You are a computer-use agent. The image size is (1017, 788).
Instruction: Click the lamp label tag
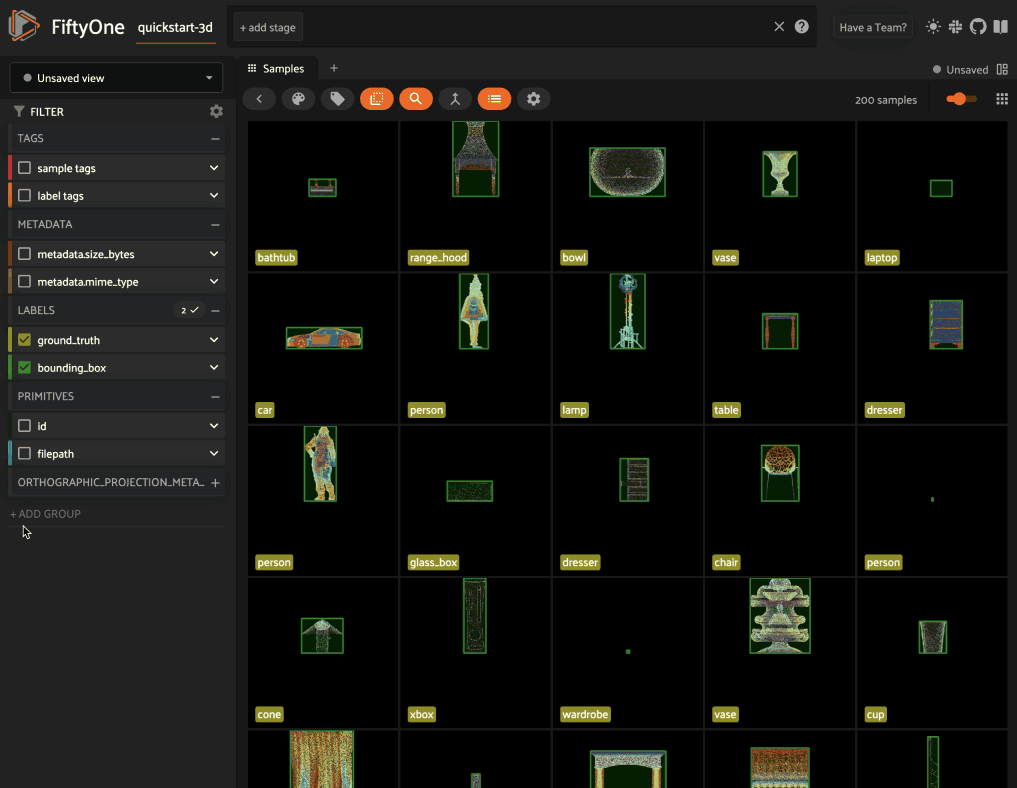coord(574,410)
